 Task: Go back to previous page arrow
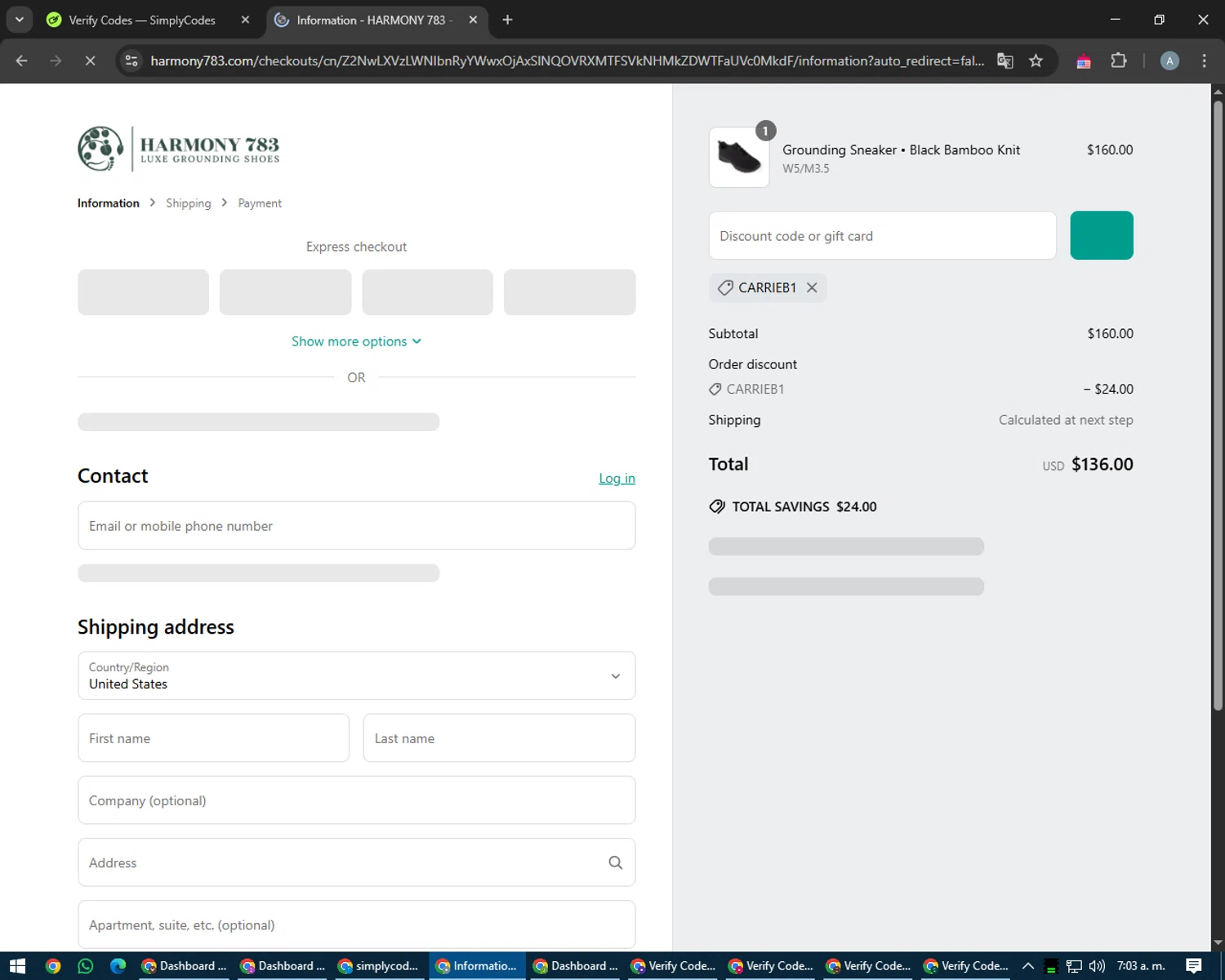point(22,60)
